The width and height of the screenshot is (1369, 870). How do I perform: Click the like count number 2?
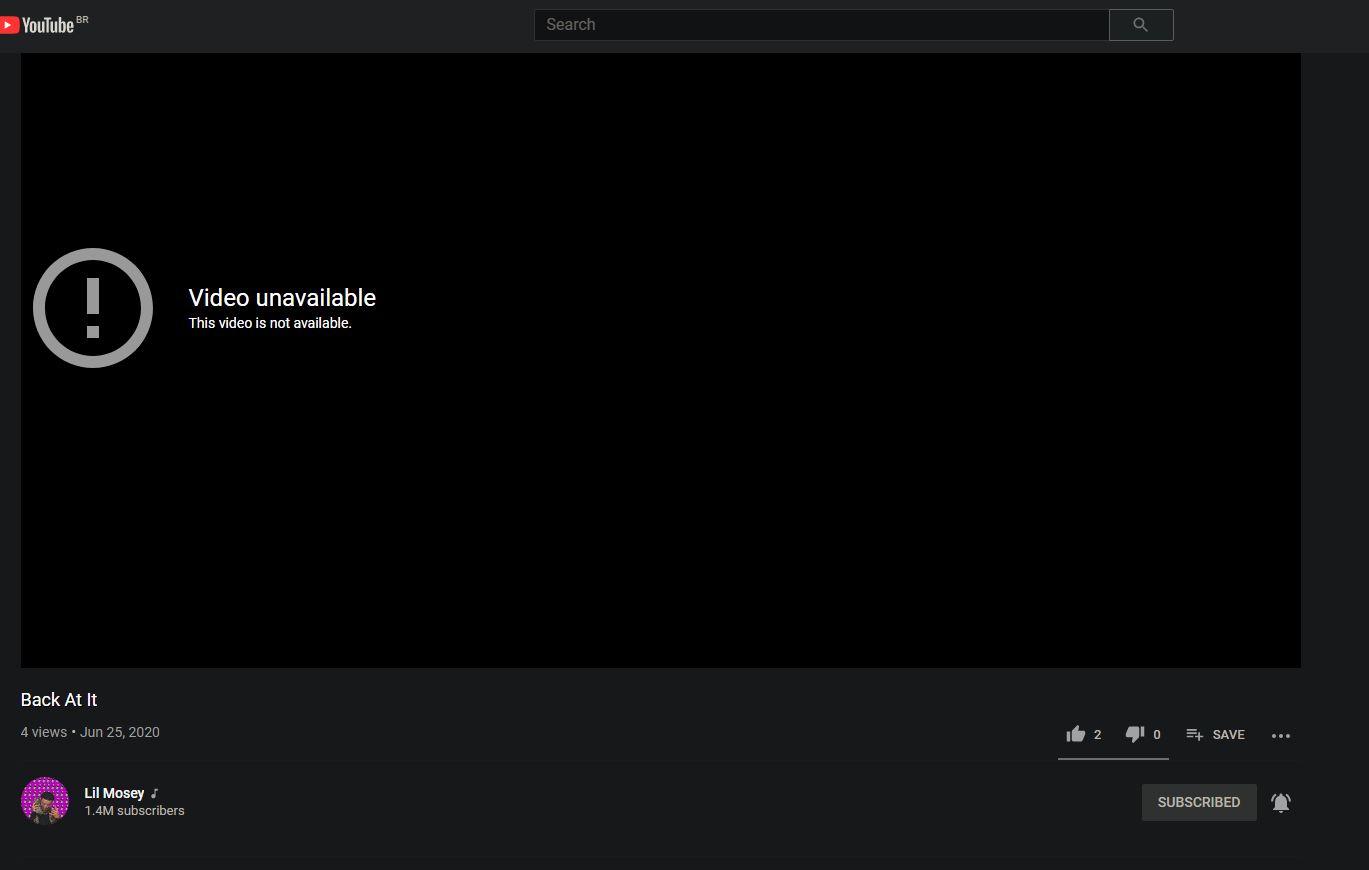coord(1097,735)
